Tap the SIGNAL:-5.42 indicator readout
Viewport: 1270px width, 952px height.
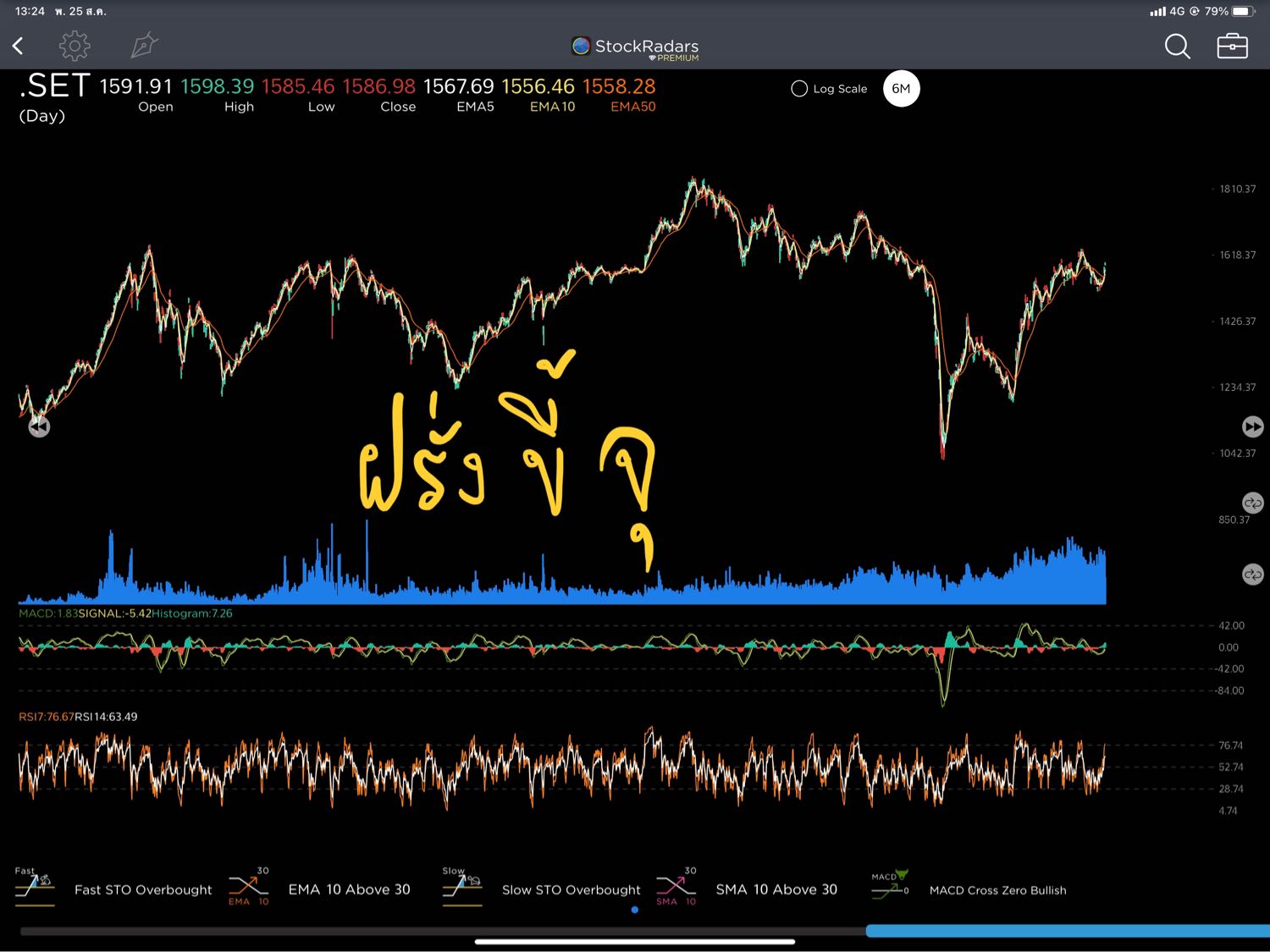point(114,614)
